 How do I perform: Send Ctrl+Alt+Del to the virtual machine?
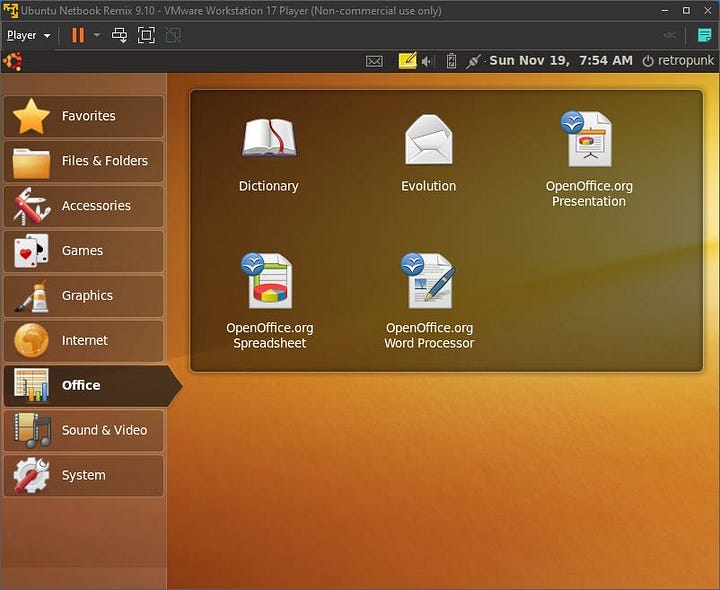click(x=119, y=35)
